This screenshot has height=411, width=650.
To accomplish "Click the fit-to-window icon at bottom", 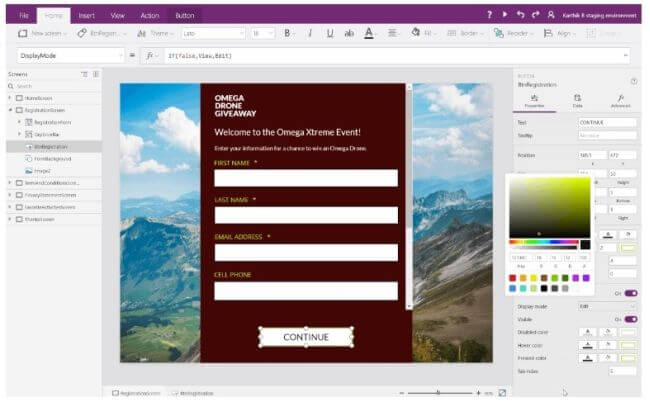I will click(502, 393).
